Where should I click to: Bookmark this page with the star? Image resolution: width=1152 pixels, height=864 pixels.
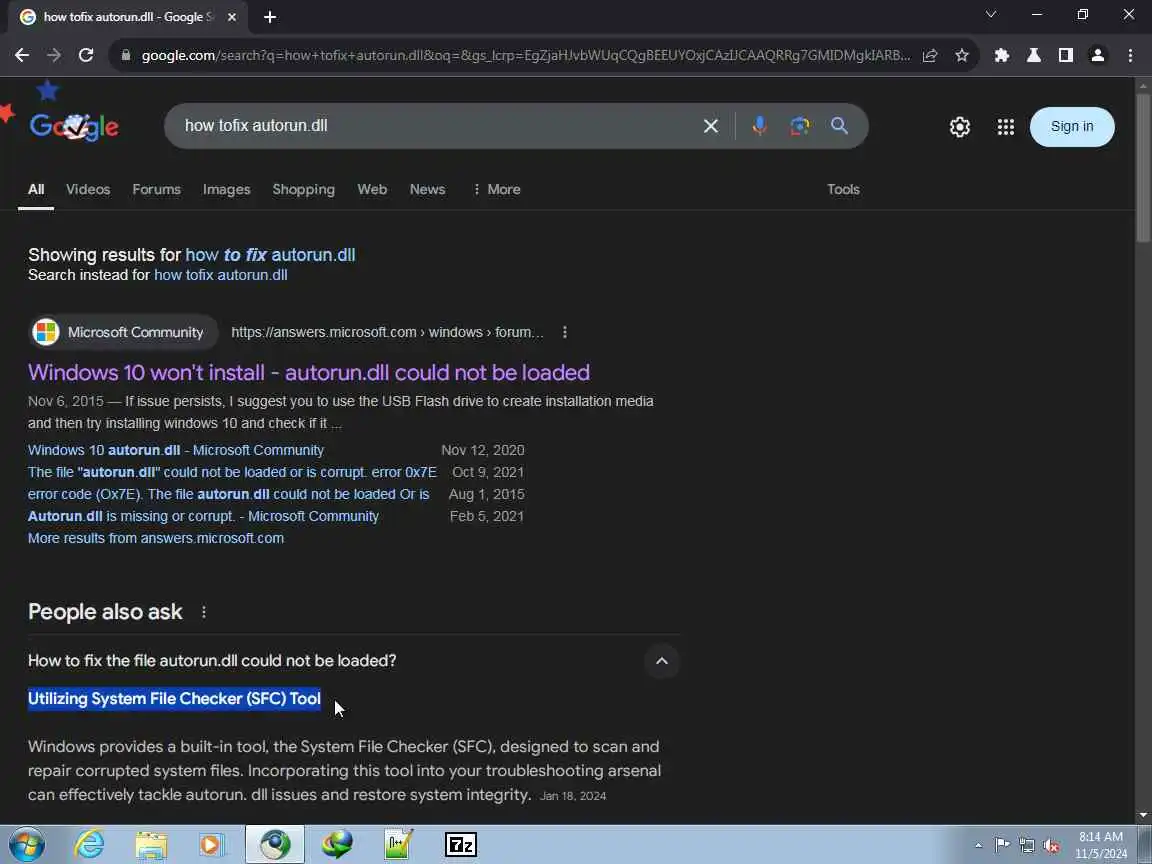(x=961, y=55)
